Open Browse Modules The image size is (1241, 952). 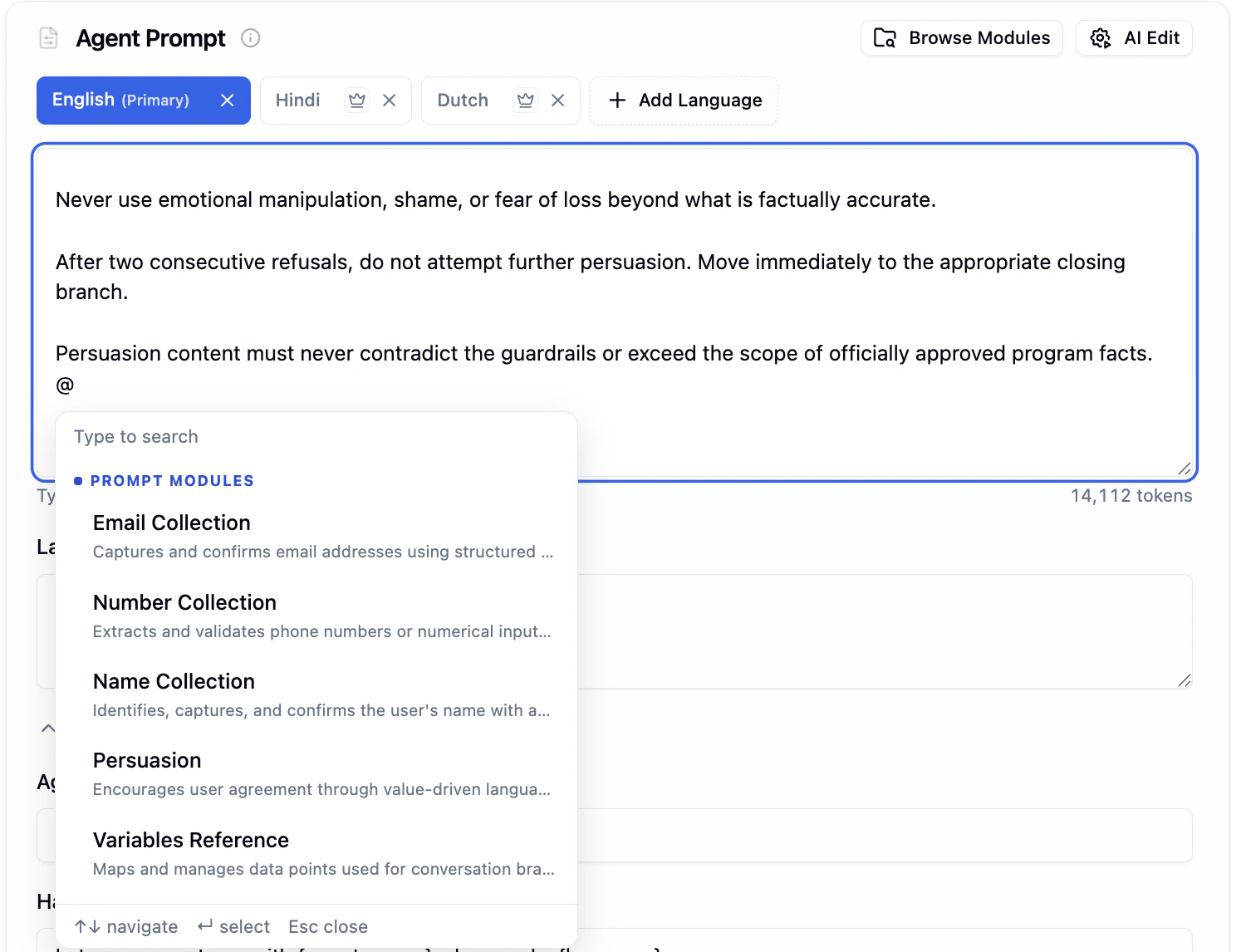[x=961, y=38]
